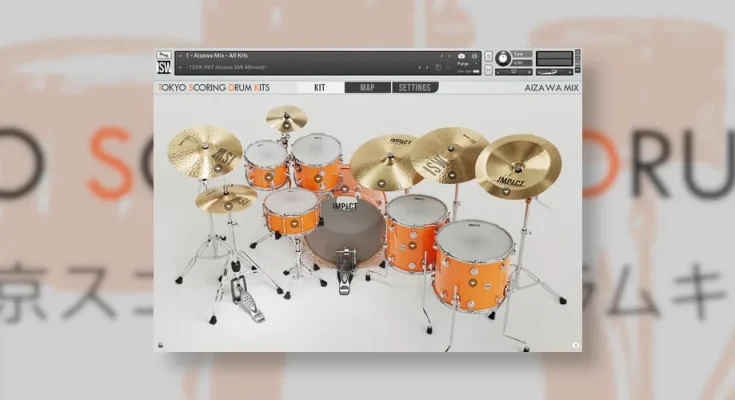Viewport: 735px width, 400px height.
Task: Select the KIT tab
Action: (x=319, y=88)
